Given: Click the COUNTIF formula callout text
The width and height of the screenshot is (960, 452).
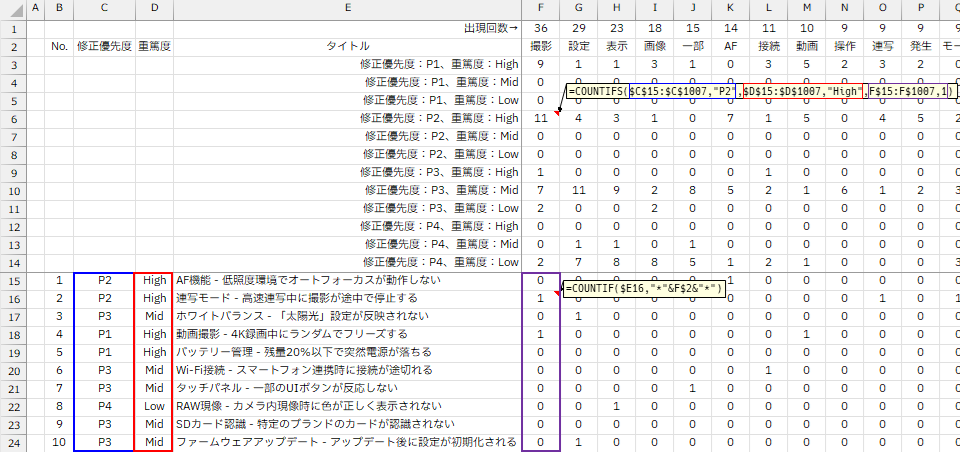Looking at the screenshot, I should [x=645, y=288].
